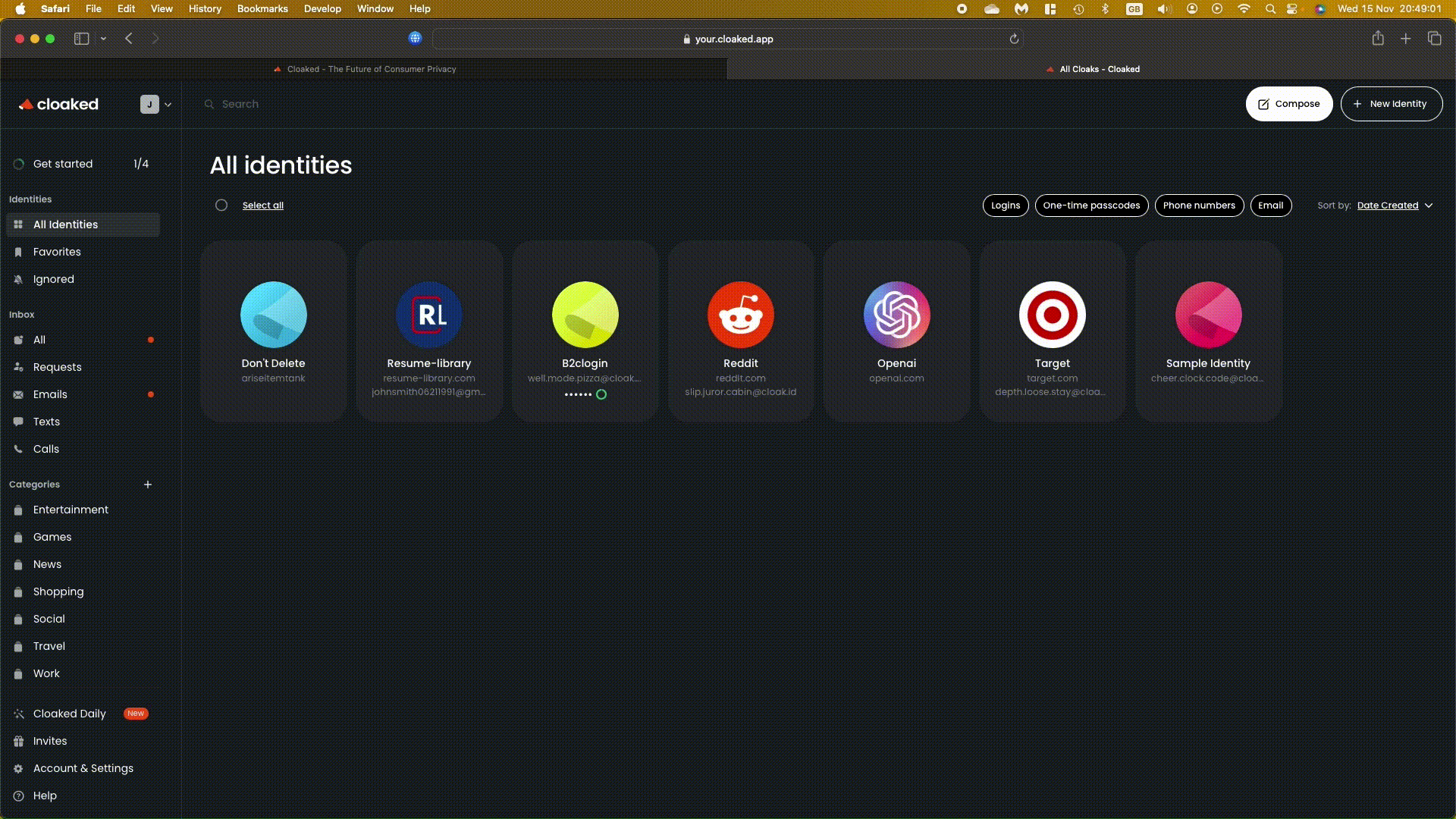This screenshot has width=1456, height=819.
Task: Open the Inbox All section
Action: click(x=83, y=340)
